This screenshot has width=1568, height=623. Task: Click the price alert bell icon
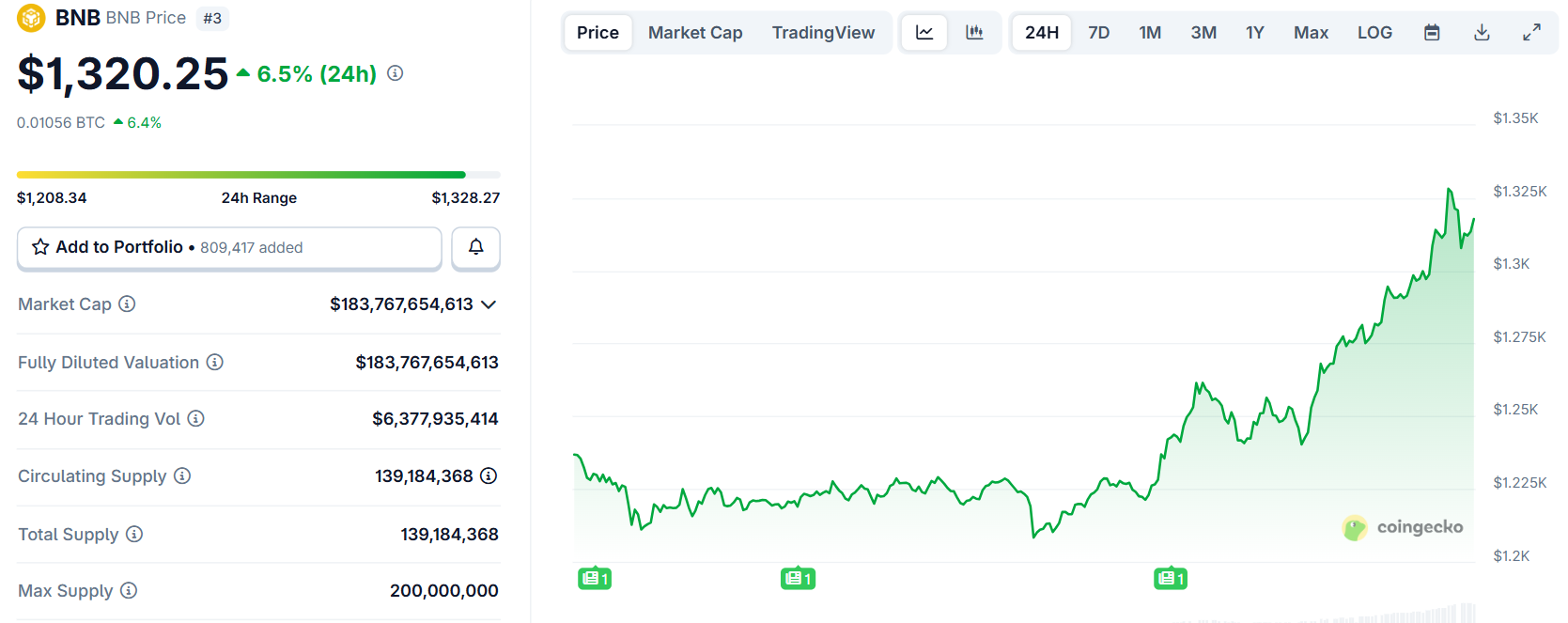click(x=475, y=247)
